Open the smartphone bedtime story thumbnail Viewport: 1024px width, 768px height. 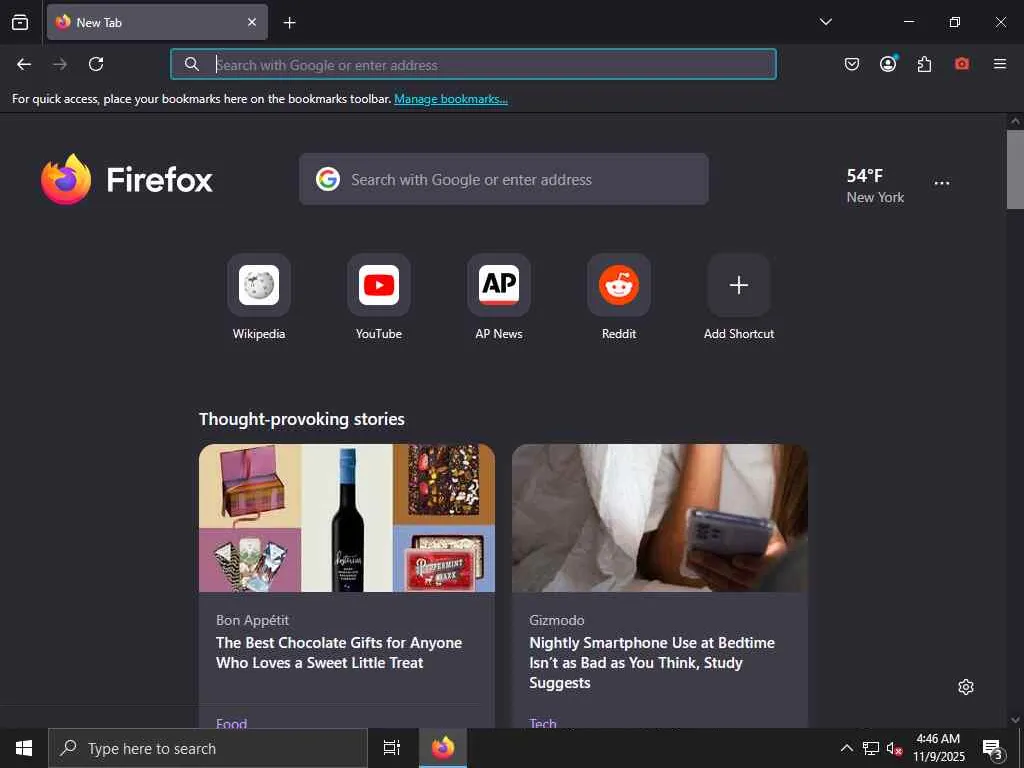[x=660, y=518]
